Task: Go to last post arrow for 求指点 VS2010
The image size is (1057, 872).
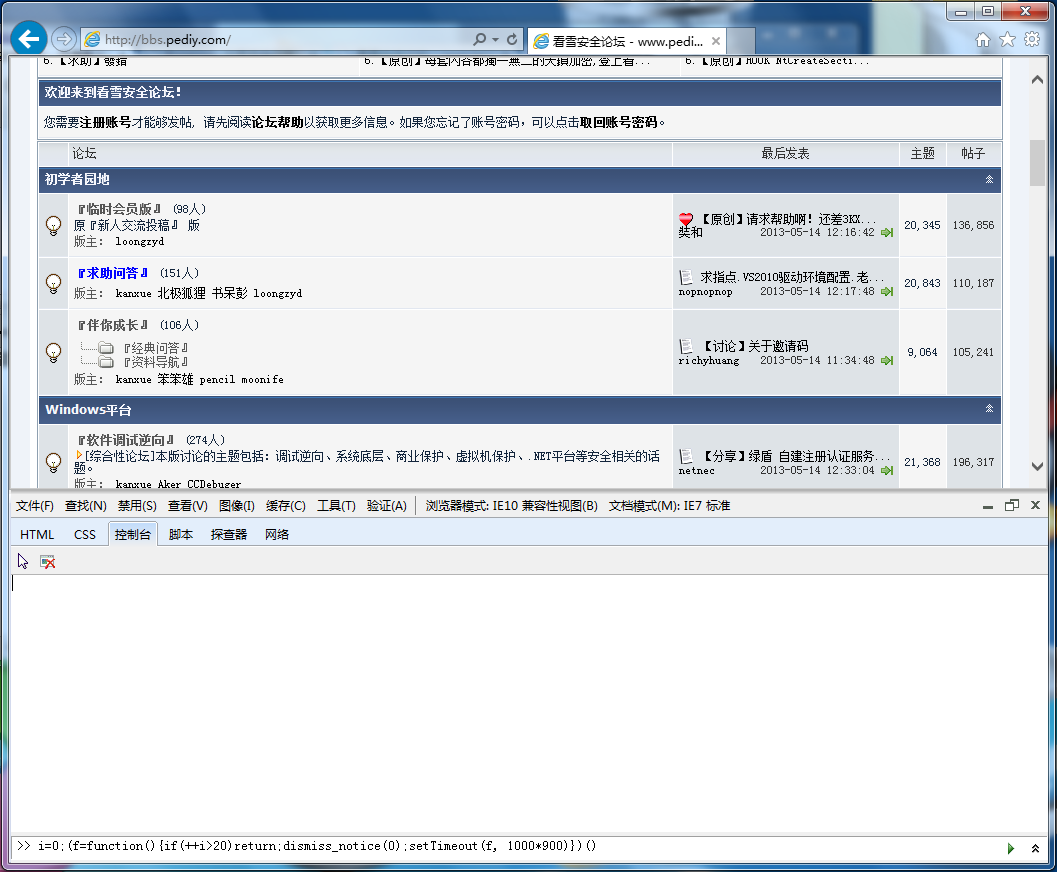Action: coord(887,292)
